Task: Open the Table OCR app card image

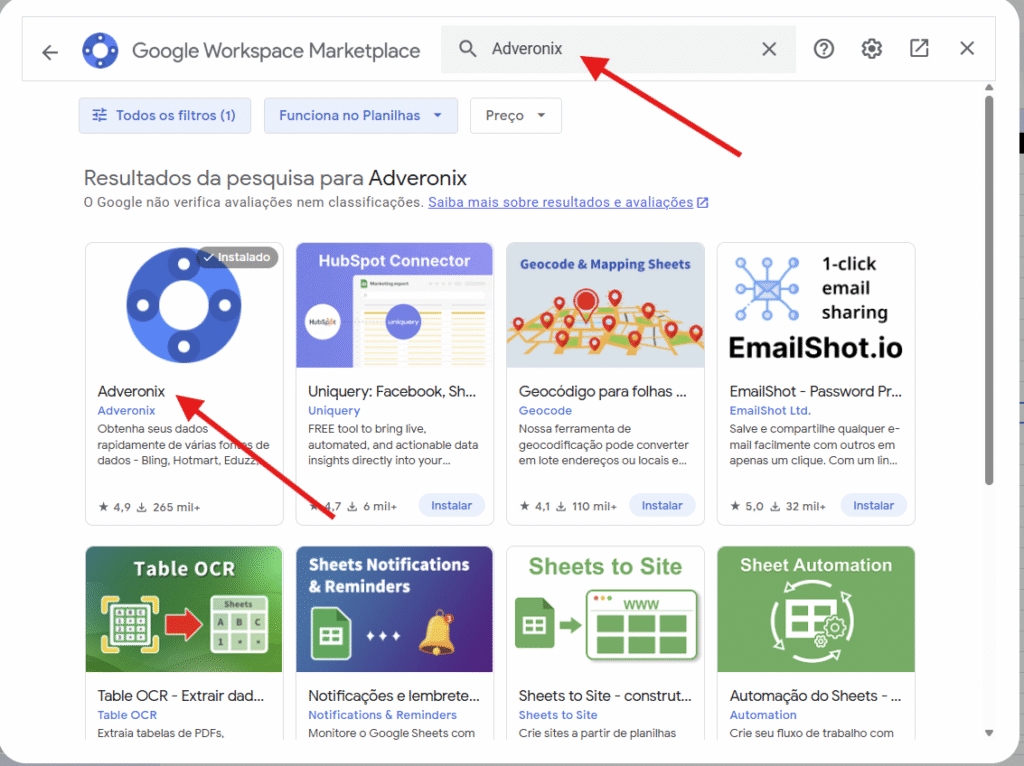Action: (x=184, y=609)
